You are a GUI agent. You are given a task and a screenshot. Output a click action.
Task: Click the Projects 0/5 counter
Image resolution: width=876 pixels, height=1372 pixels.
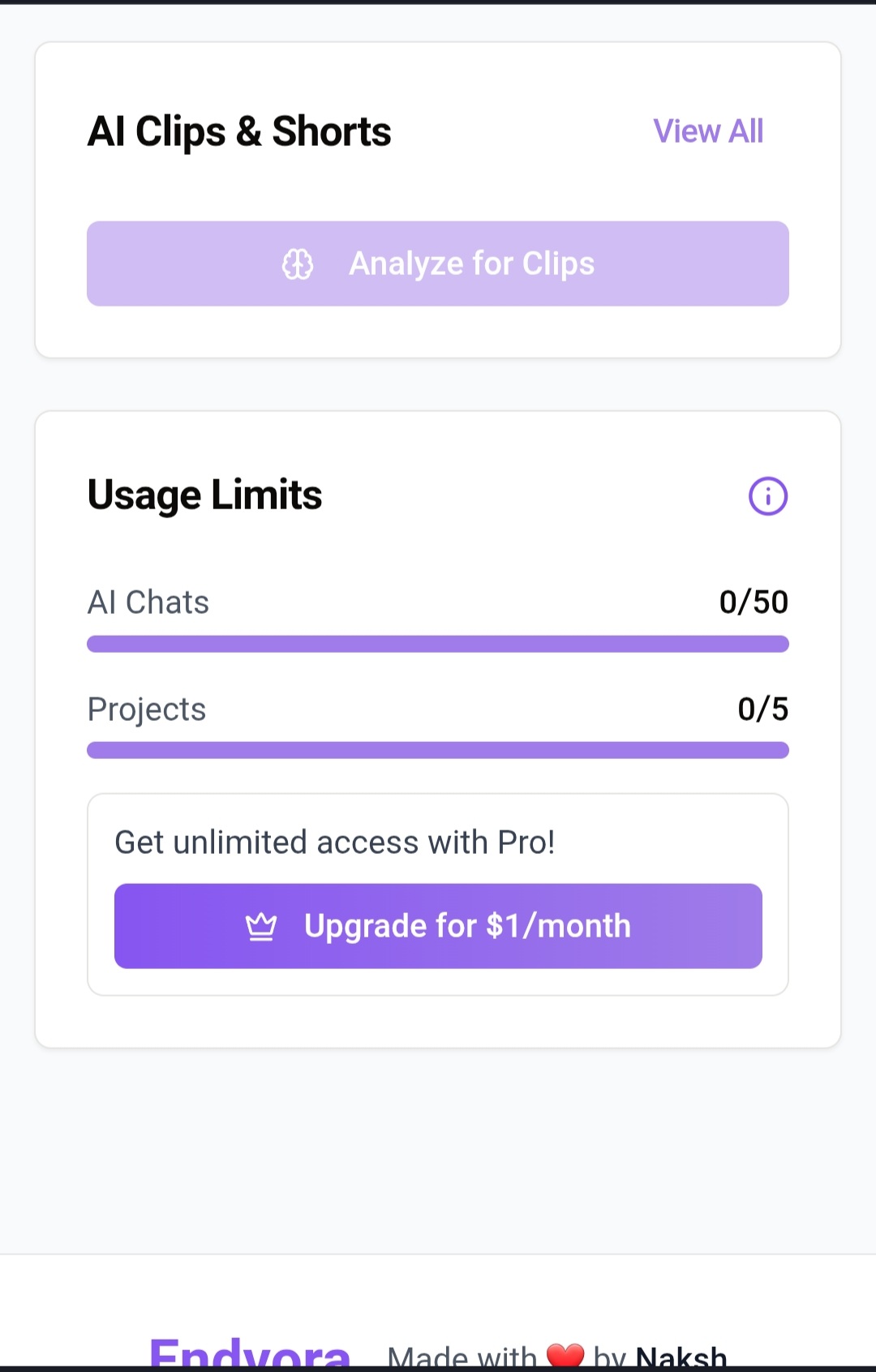[762, 710]
